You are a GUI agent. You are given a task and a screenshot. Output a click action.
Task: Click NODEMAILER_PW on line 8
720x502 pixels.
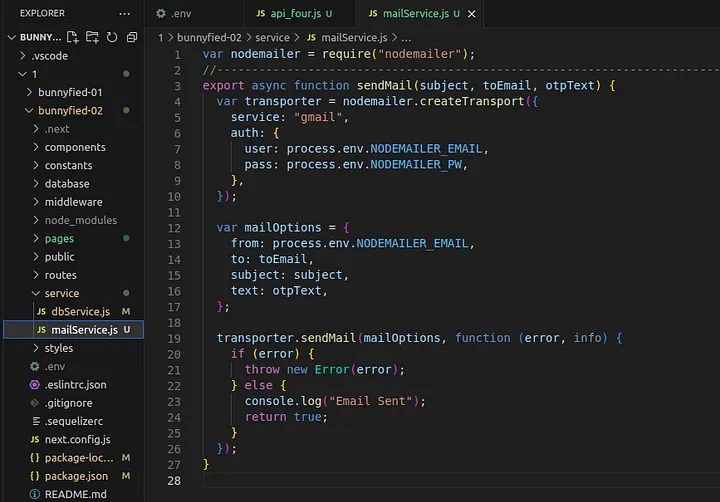click(416, 164)
